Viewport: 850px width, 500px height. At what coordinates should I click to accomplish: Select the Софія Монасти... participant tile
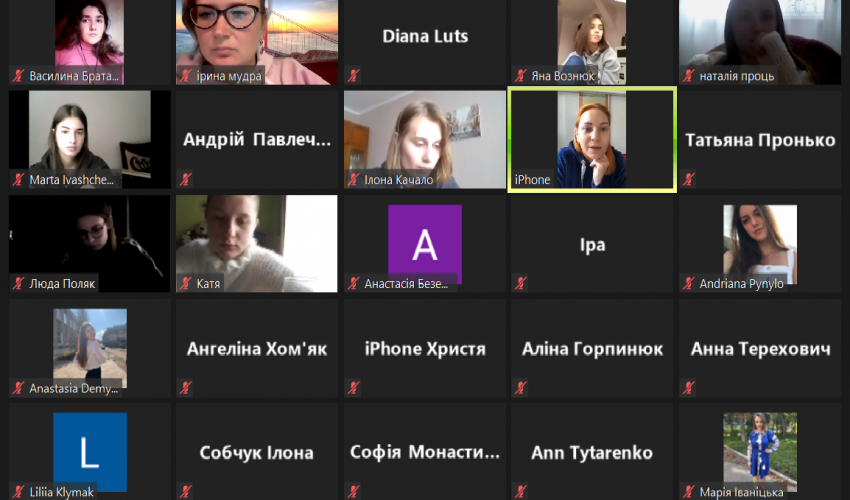tap(424, 451)
